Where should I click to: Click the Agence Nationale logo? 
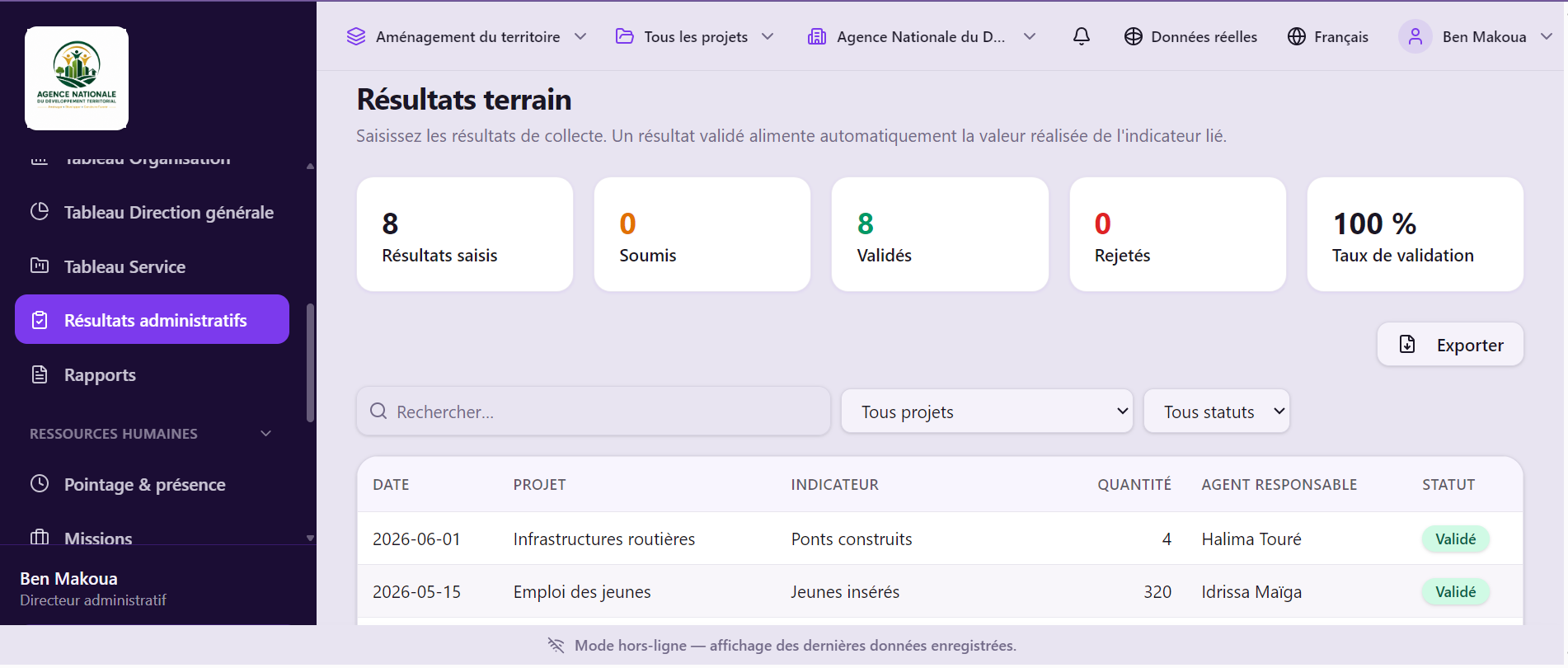tap(77, 78)
